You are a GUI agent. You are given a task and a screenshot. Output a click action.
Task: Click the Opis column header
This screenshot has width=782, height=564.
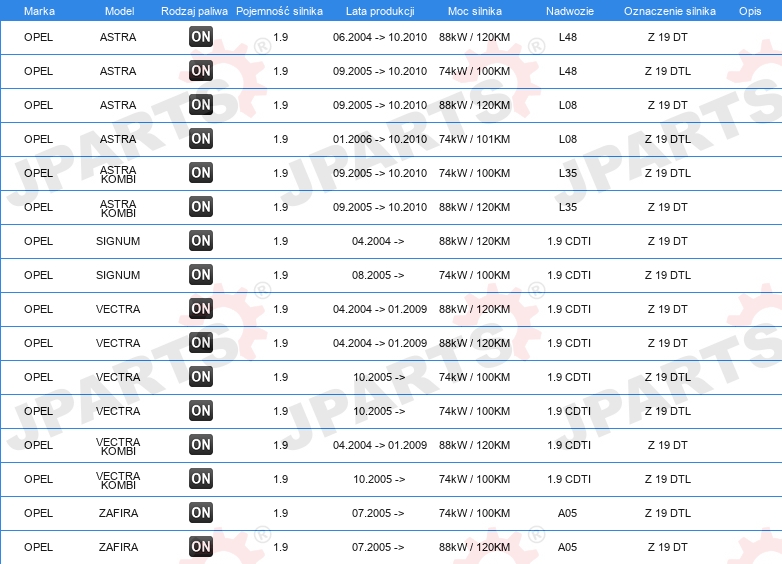[750, 11]
